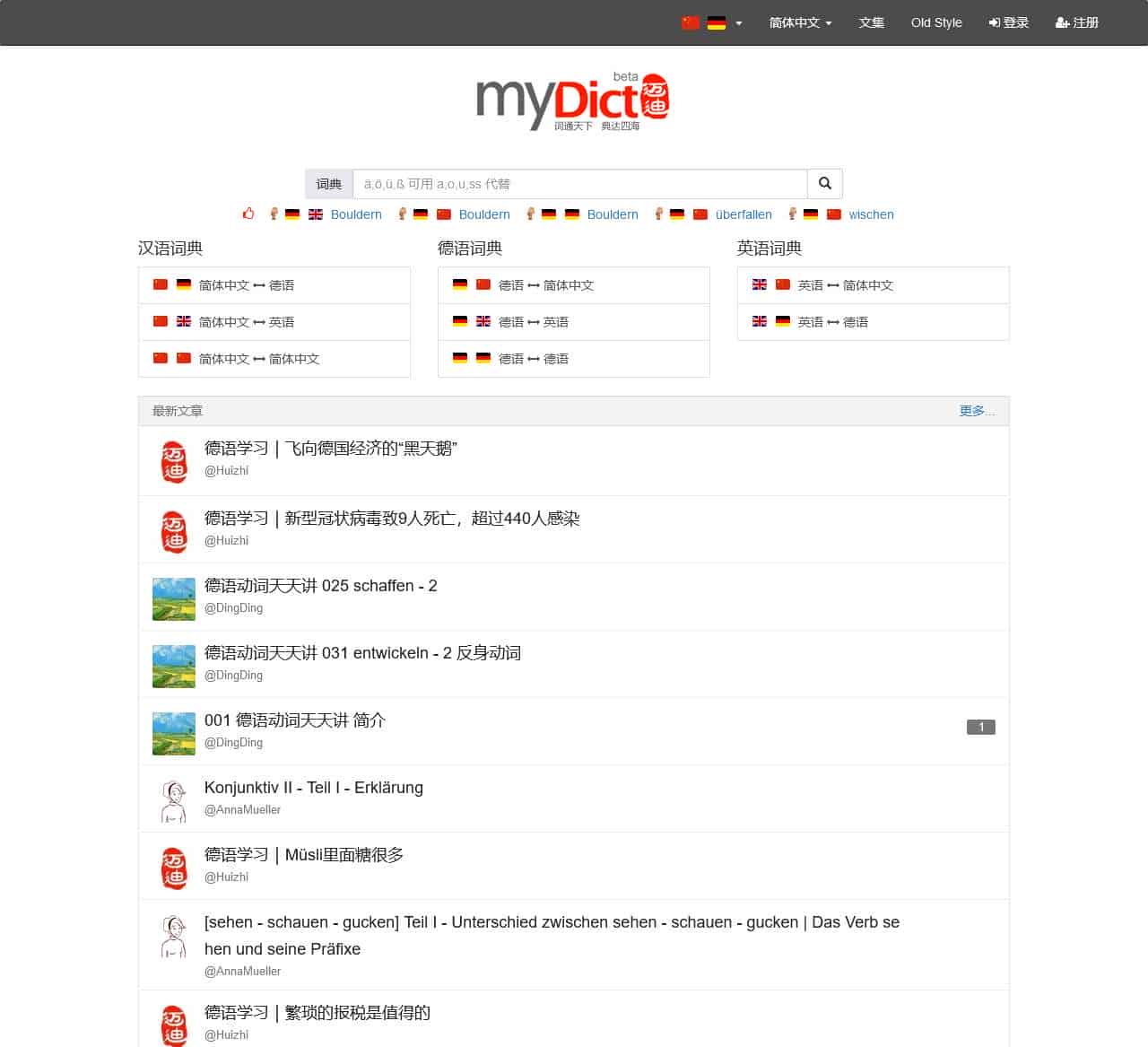
Task: Open article 031 entwickeln - 2 反身动词
Action: tap(362, 653)
